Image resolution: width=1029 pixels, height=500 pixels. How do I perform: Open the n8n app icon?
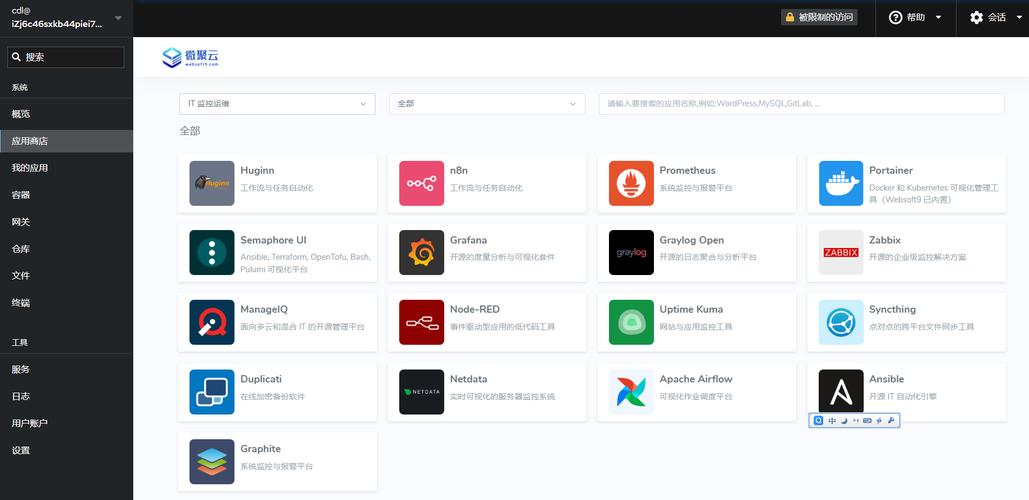[x=421, y=183]
